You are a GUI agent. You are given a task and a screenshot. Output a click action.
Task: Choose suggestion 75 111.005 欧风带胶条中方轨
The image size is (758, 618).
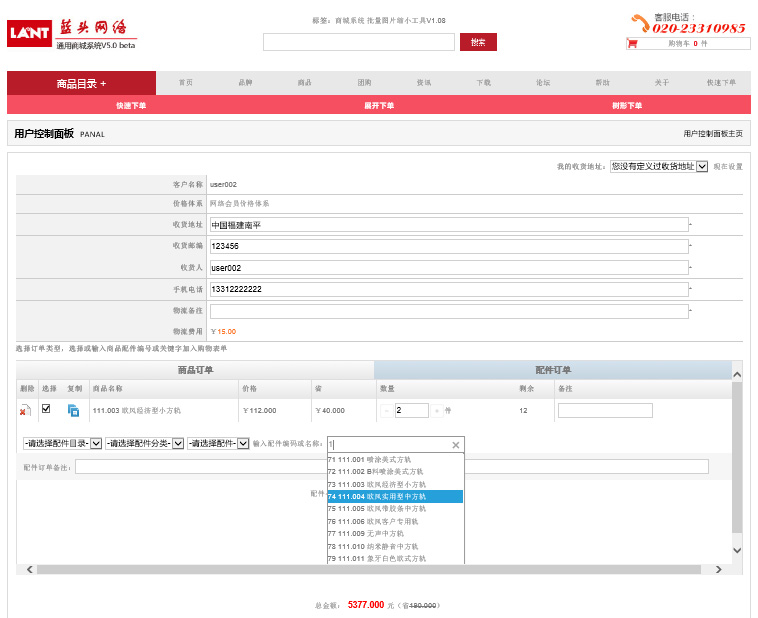coord(395,509)
